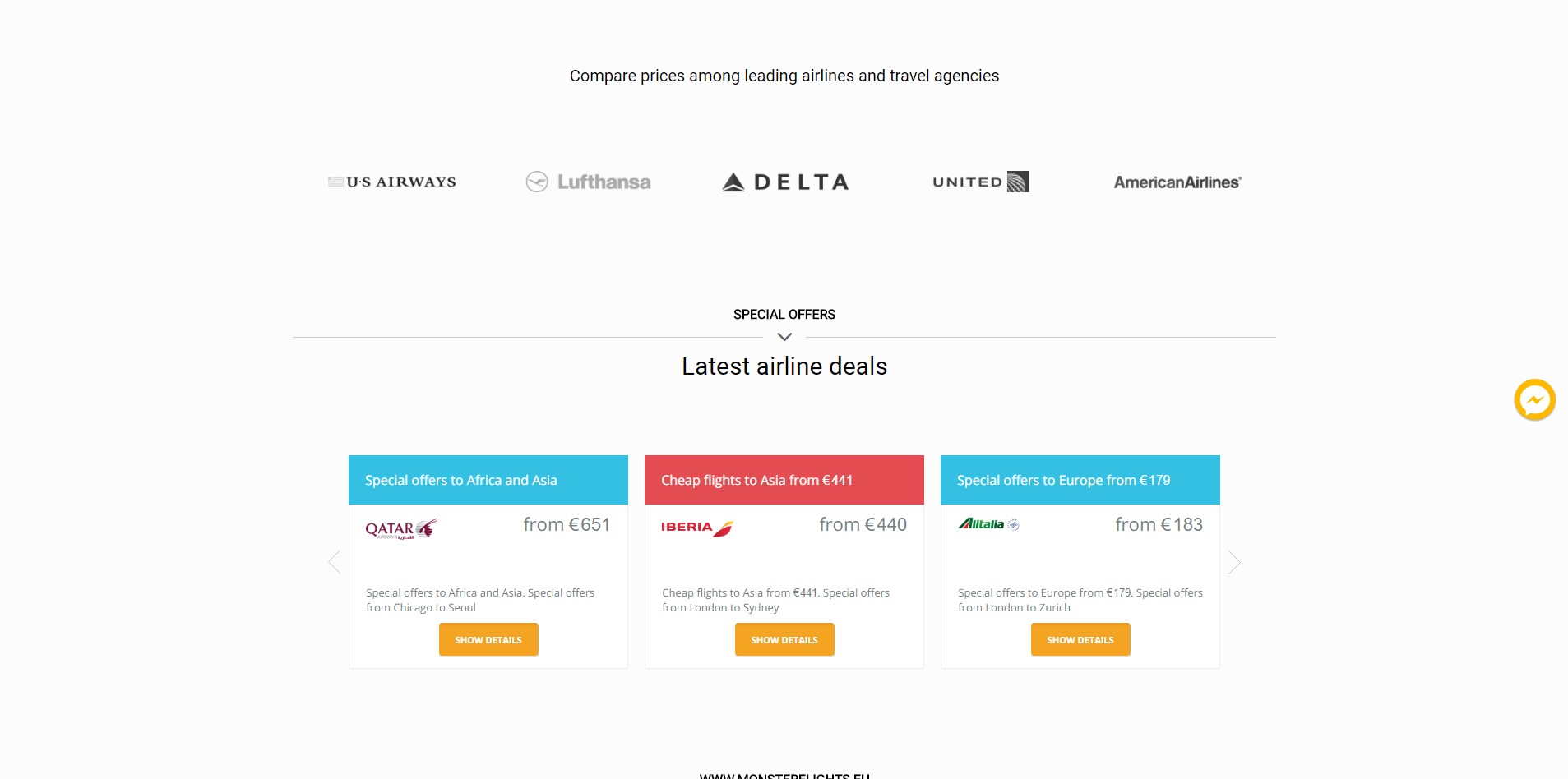Show previous deals with left carousel arrow
The width and height of the screenshot is (1568, 779).
click(x=334, y=562)
